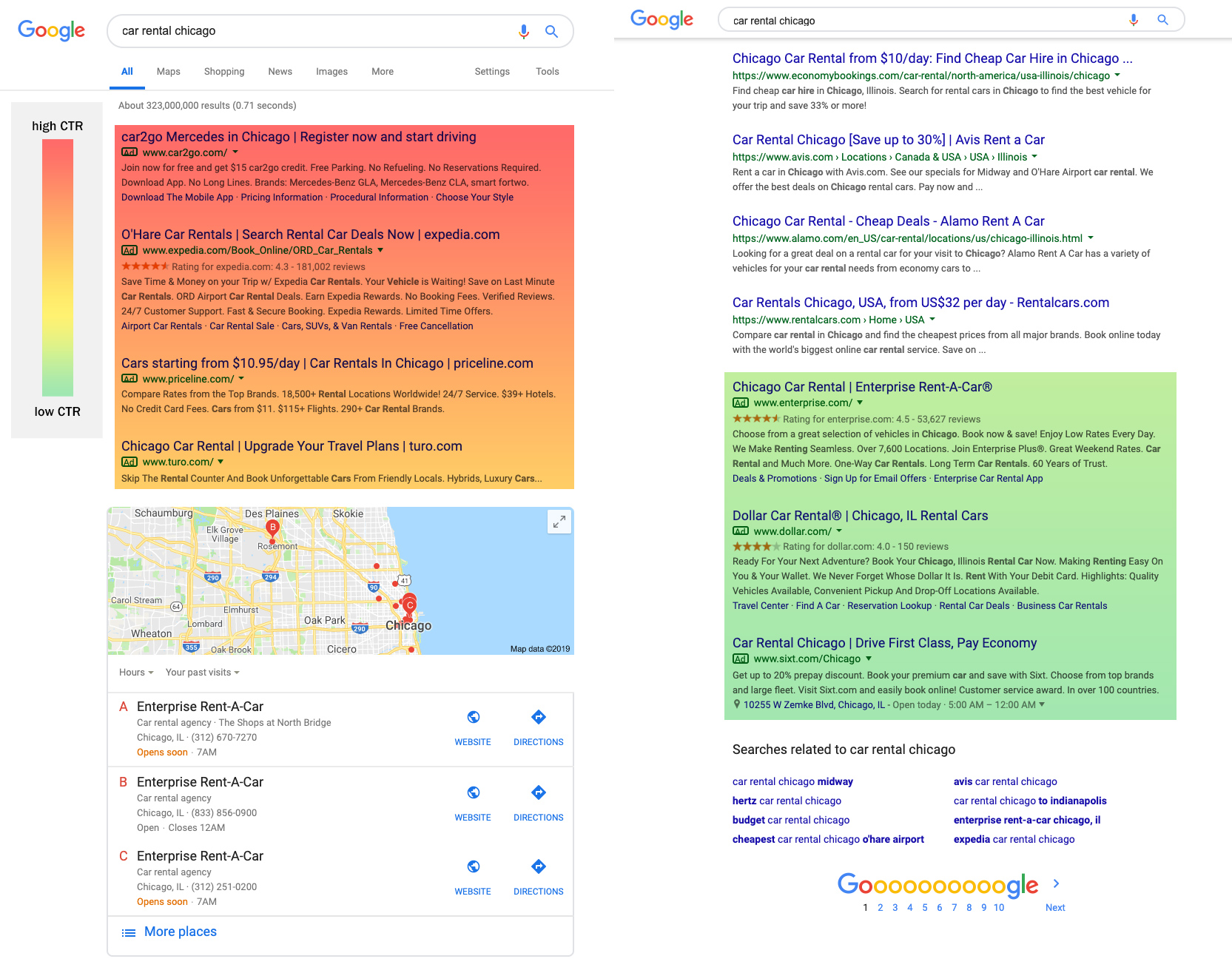Expand arrow next to sixt.com/Chicago URL
Image resolution: width=1232 pixels, height=973 pixels.
coord(869,659)
